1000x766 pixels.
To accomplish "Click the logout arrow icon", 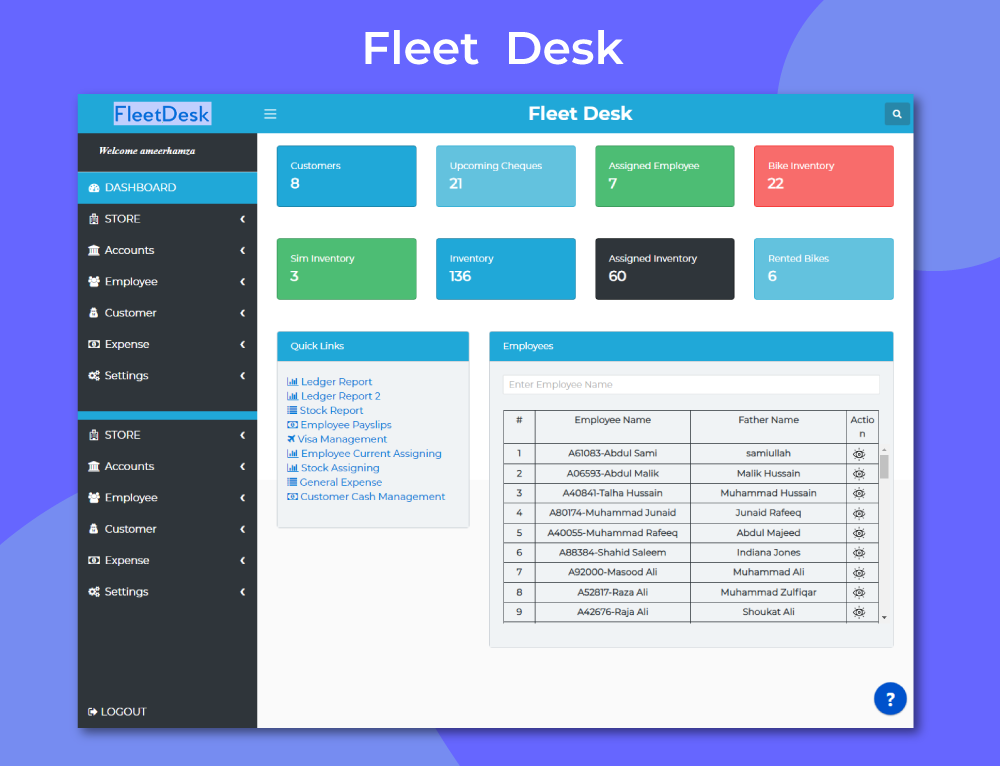I will (x=92, y=711).
